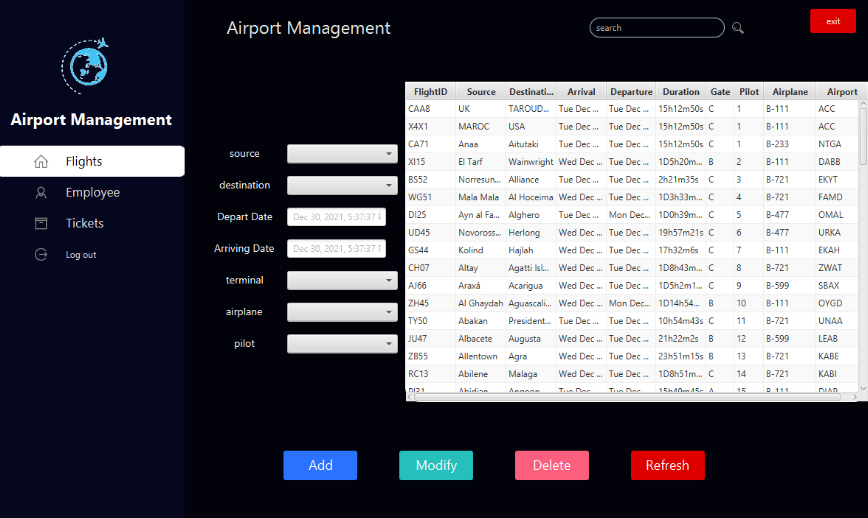Sort by FlightID column header
868x518 pixels.
[x=431, y=92]
